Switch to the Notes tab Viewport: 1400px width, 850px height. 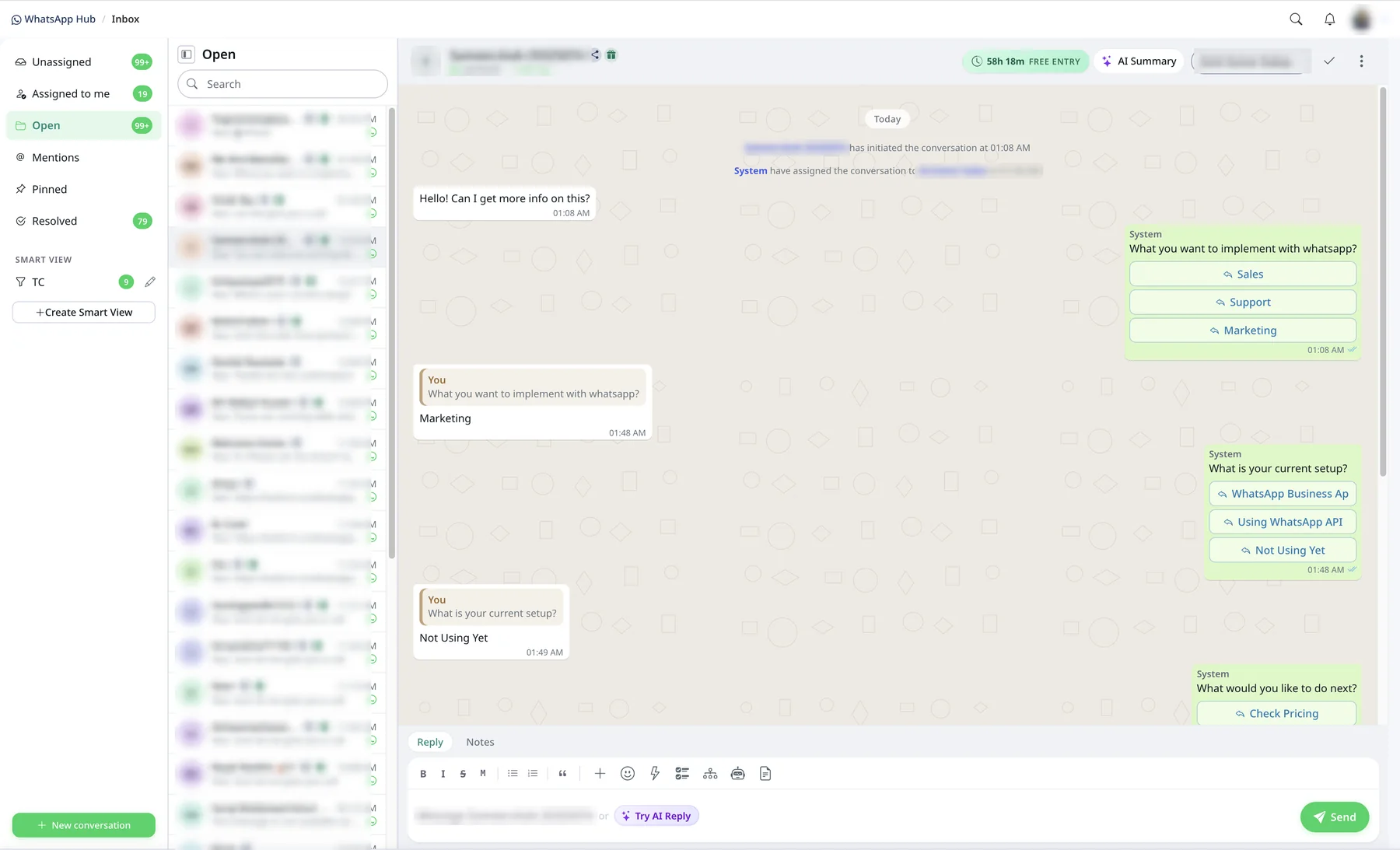pyautogui.click(x=480, y=742)
